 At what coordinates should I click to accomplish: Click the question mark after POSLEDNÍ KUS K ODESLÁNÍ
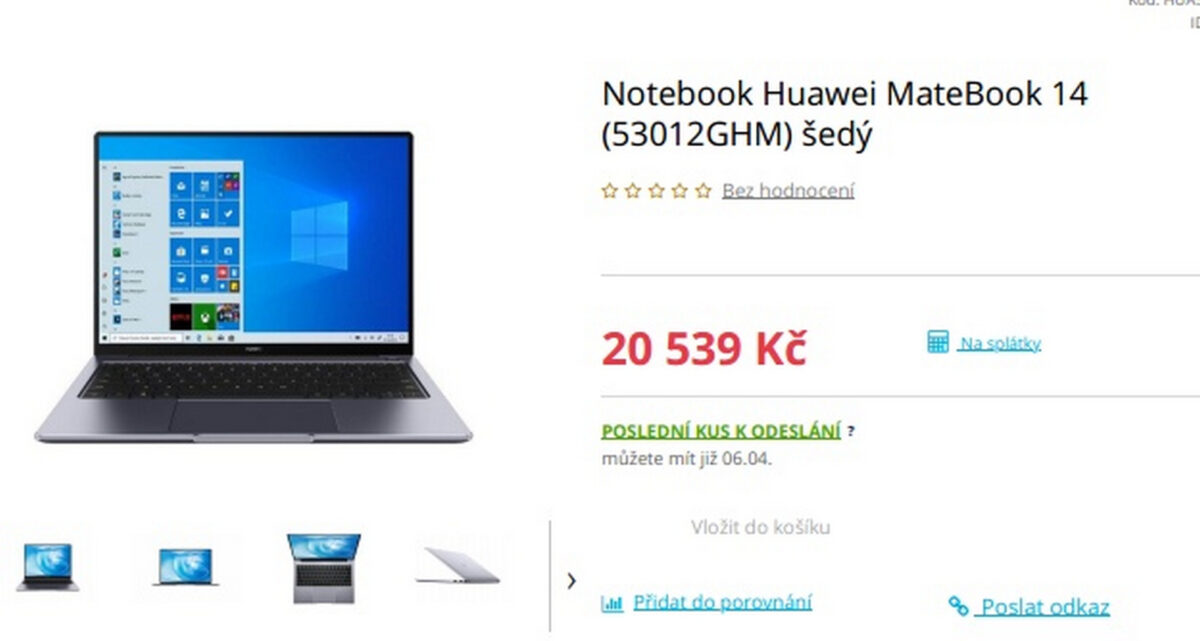[x=851, y=432]
